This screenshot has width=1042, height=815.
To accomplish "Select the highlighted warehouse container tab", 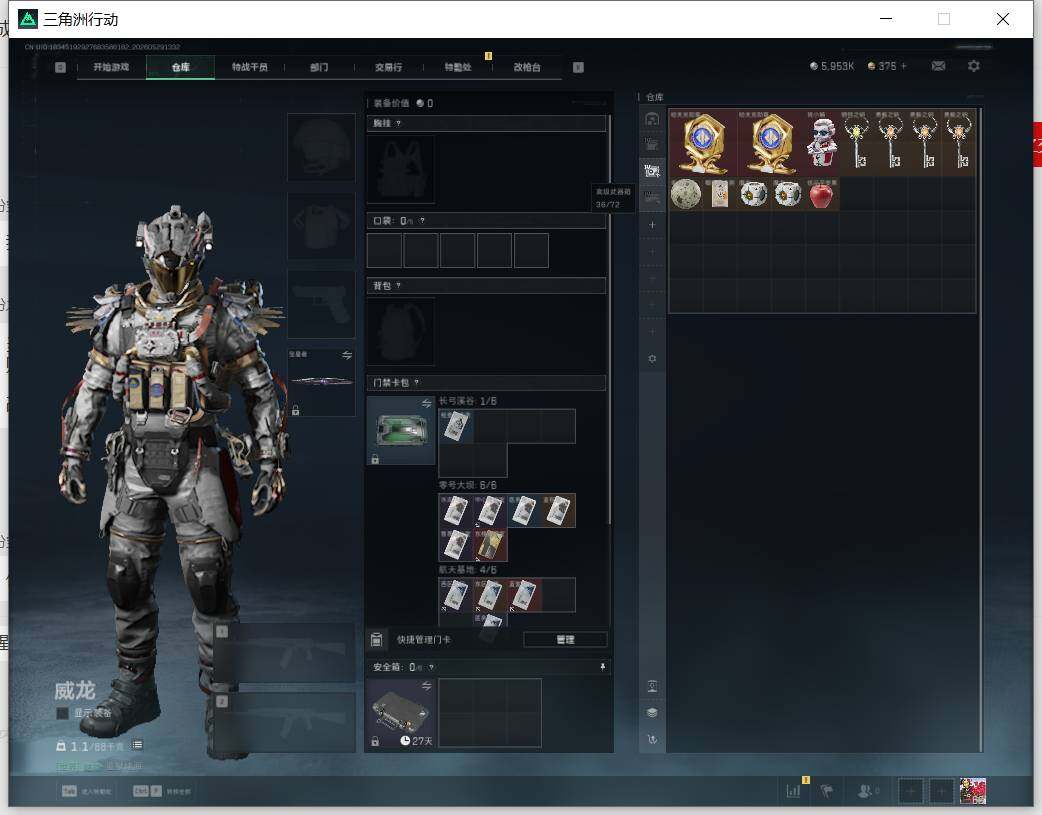I will [x=652, y=172].
